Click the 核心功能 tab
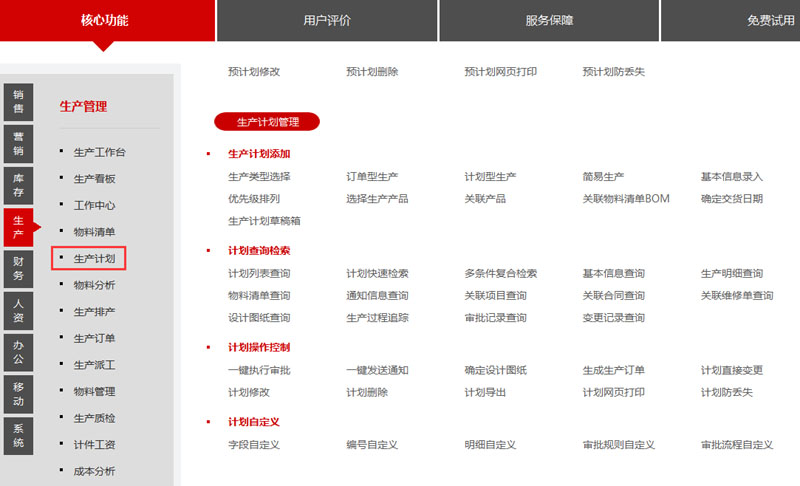Screen dimensions: 800x486 coord(105,20)
